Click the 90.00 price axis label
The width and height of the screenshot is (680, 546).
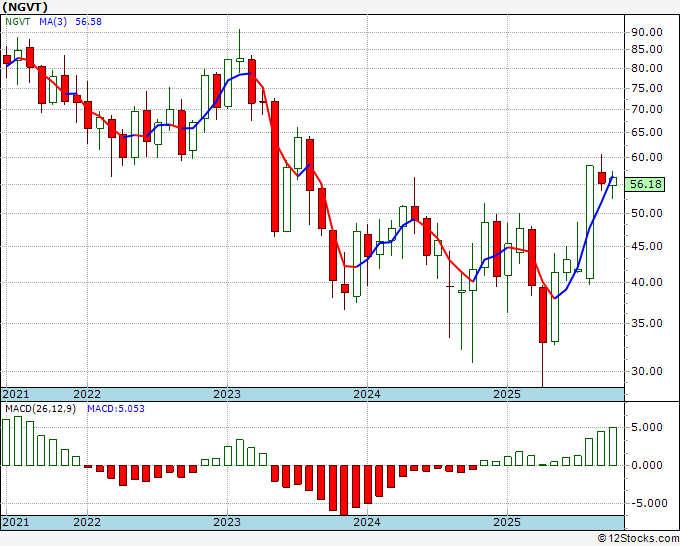click(x=647, y=33)
